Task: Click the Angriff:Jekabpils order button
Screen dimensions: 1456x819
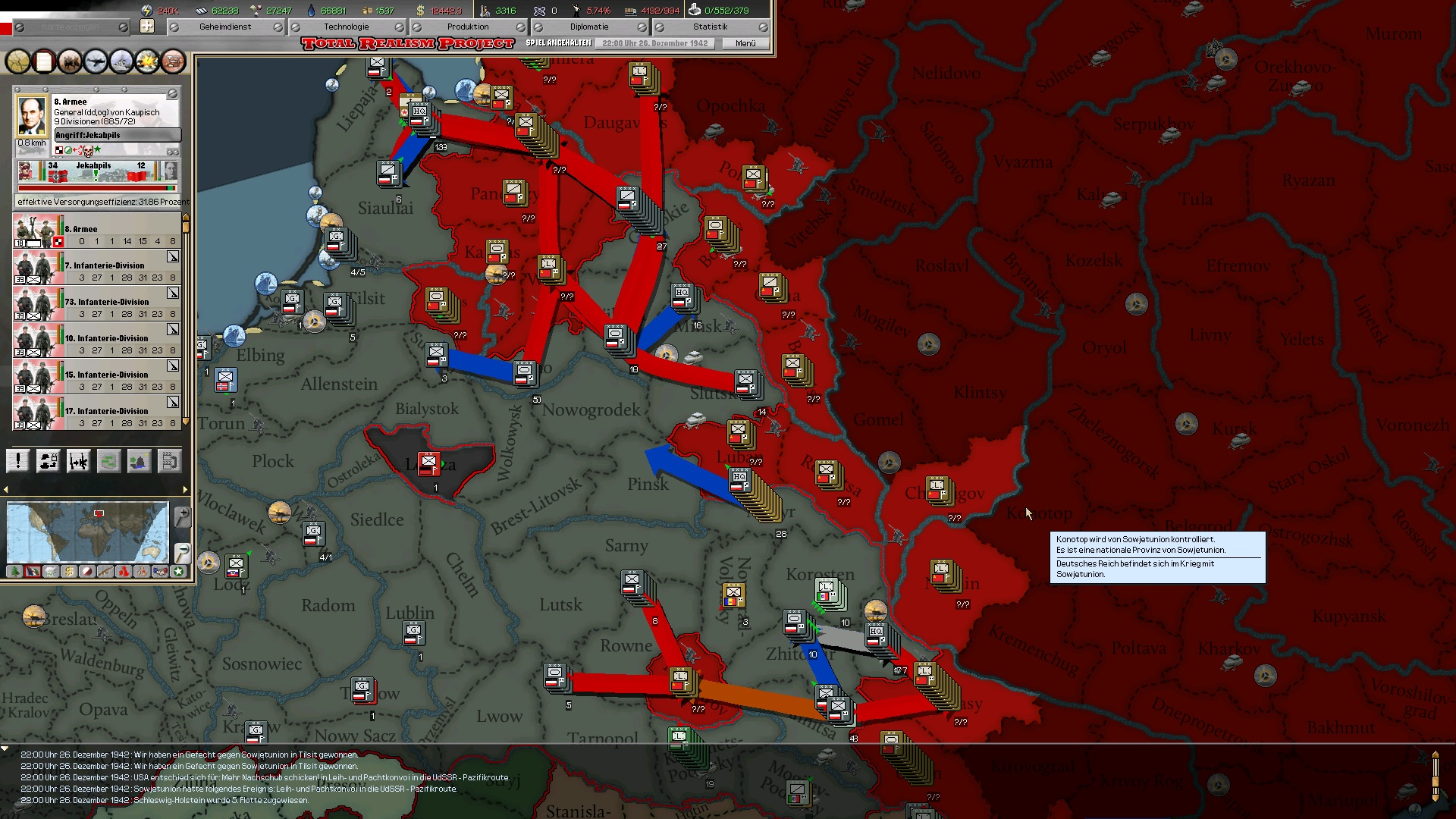Action: coord(118,135)
